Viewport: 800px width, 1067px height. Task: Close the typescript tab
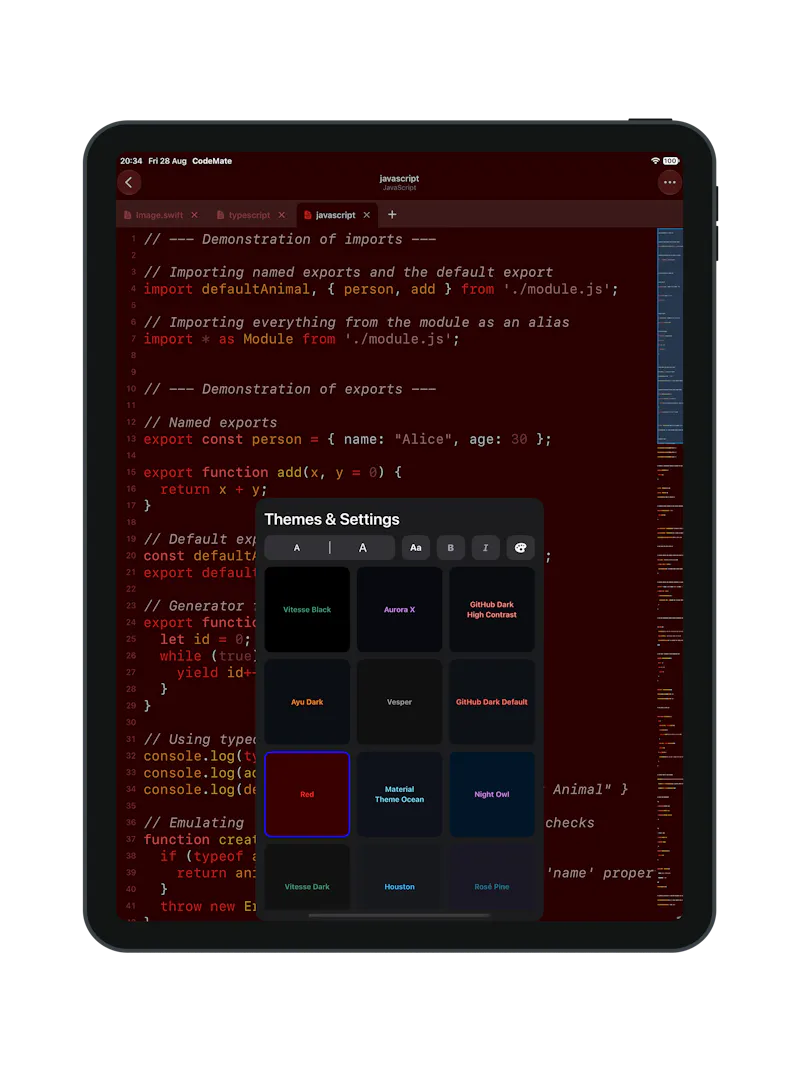282,215
